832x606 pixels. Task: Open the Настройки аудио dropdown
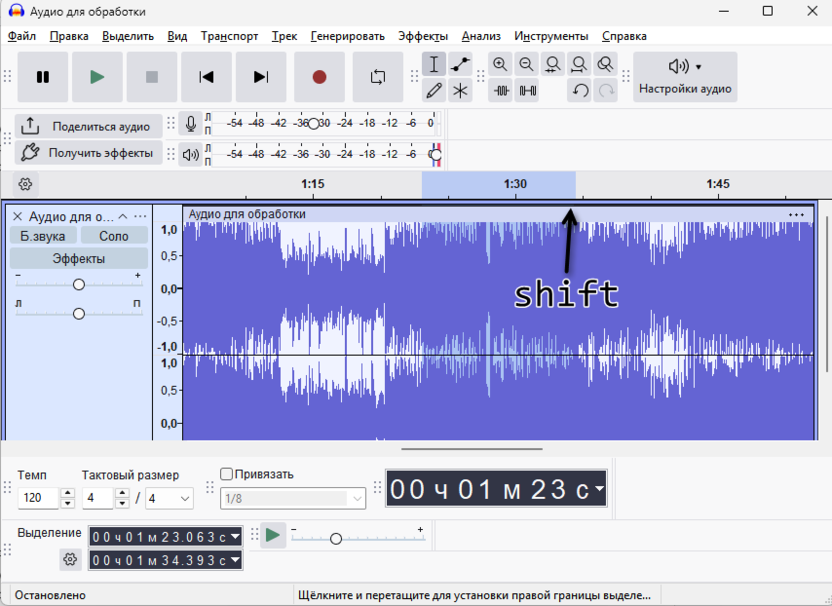[685, 77]
